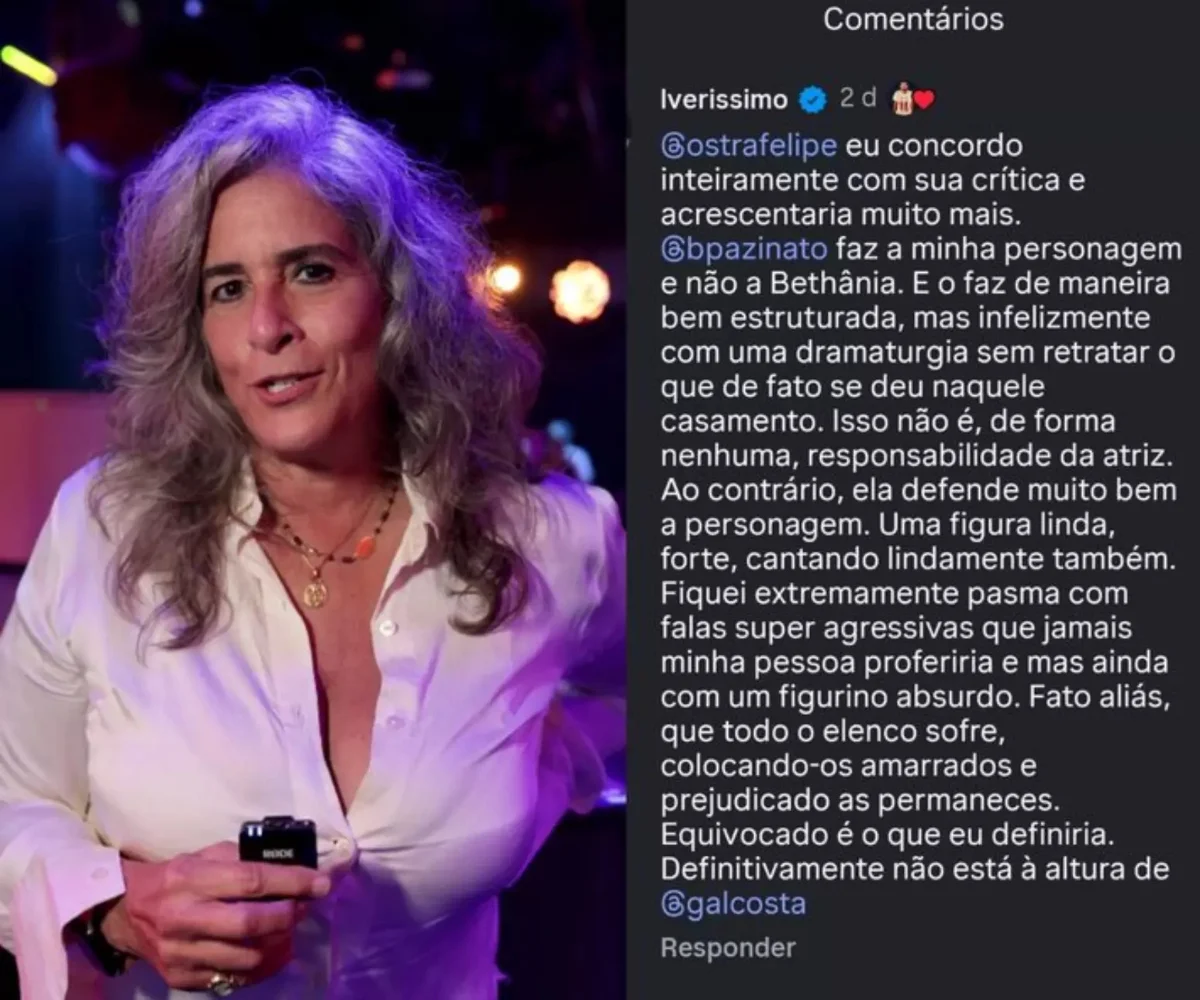This screenshot has height=1000, width=1200.
Task: Open the lverissimo profile name
Action: coord(724,99)
